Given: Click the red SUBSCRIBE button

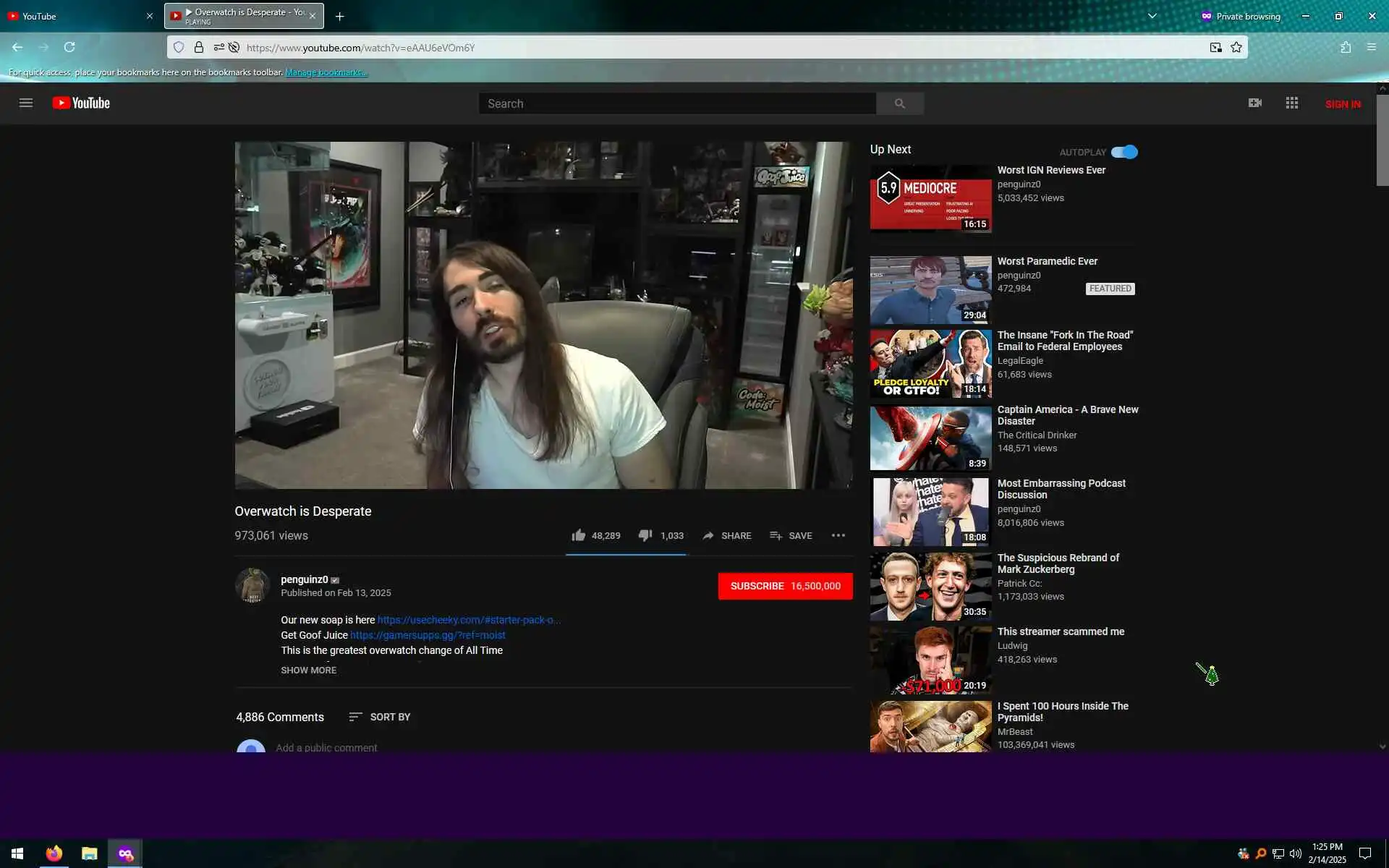Looking at the screenshot, I should click(x=785, y=586).
